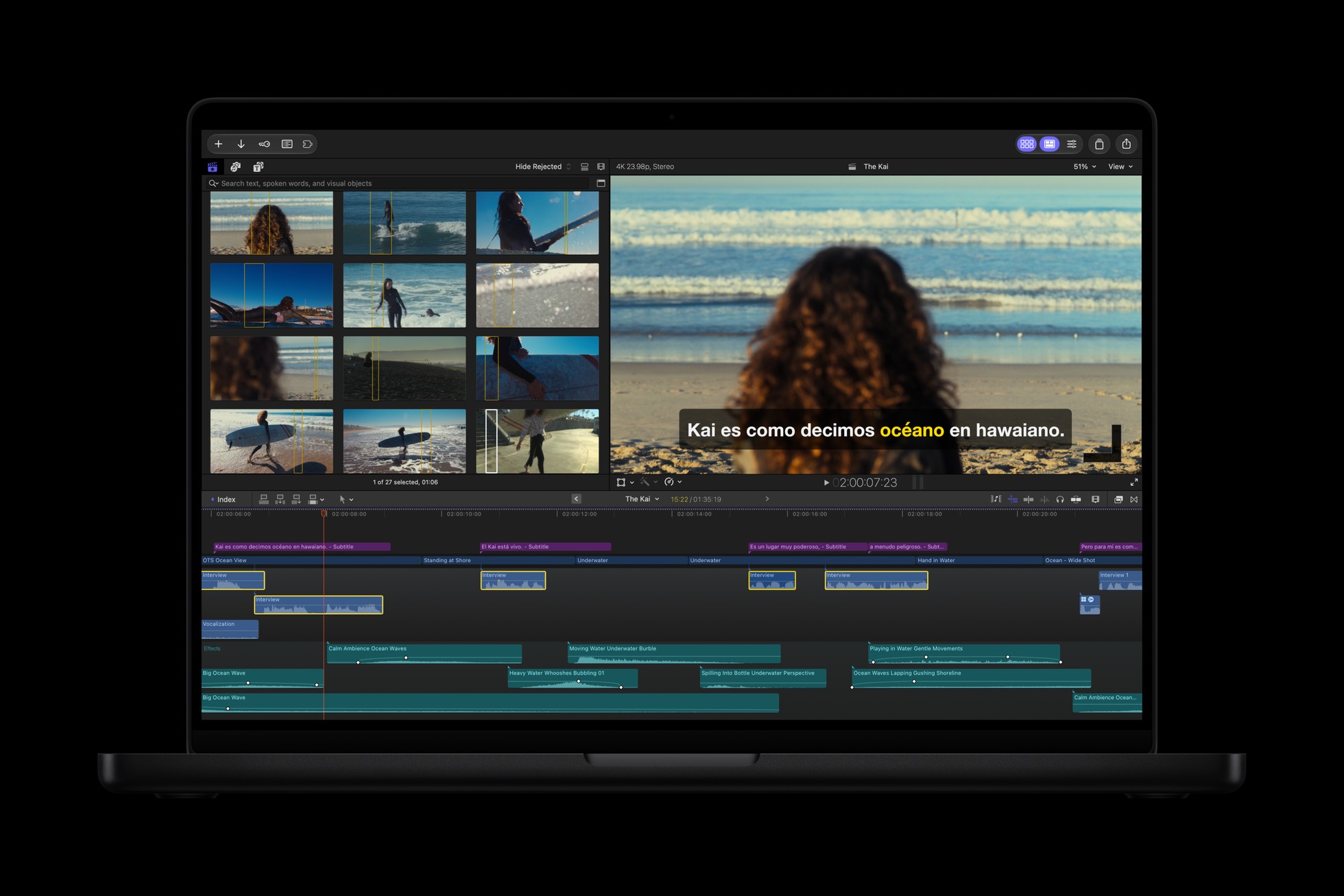Toggle the Libraries sidebar clapper button

(x=213, y=167)
